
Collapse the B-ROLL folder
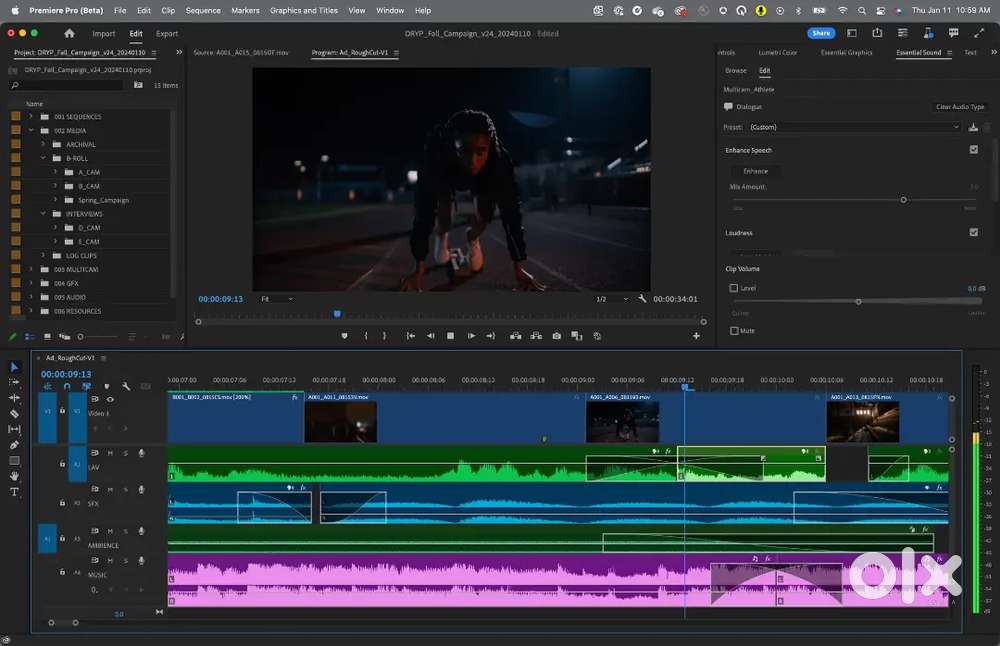(x=42, y=158)
